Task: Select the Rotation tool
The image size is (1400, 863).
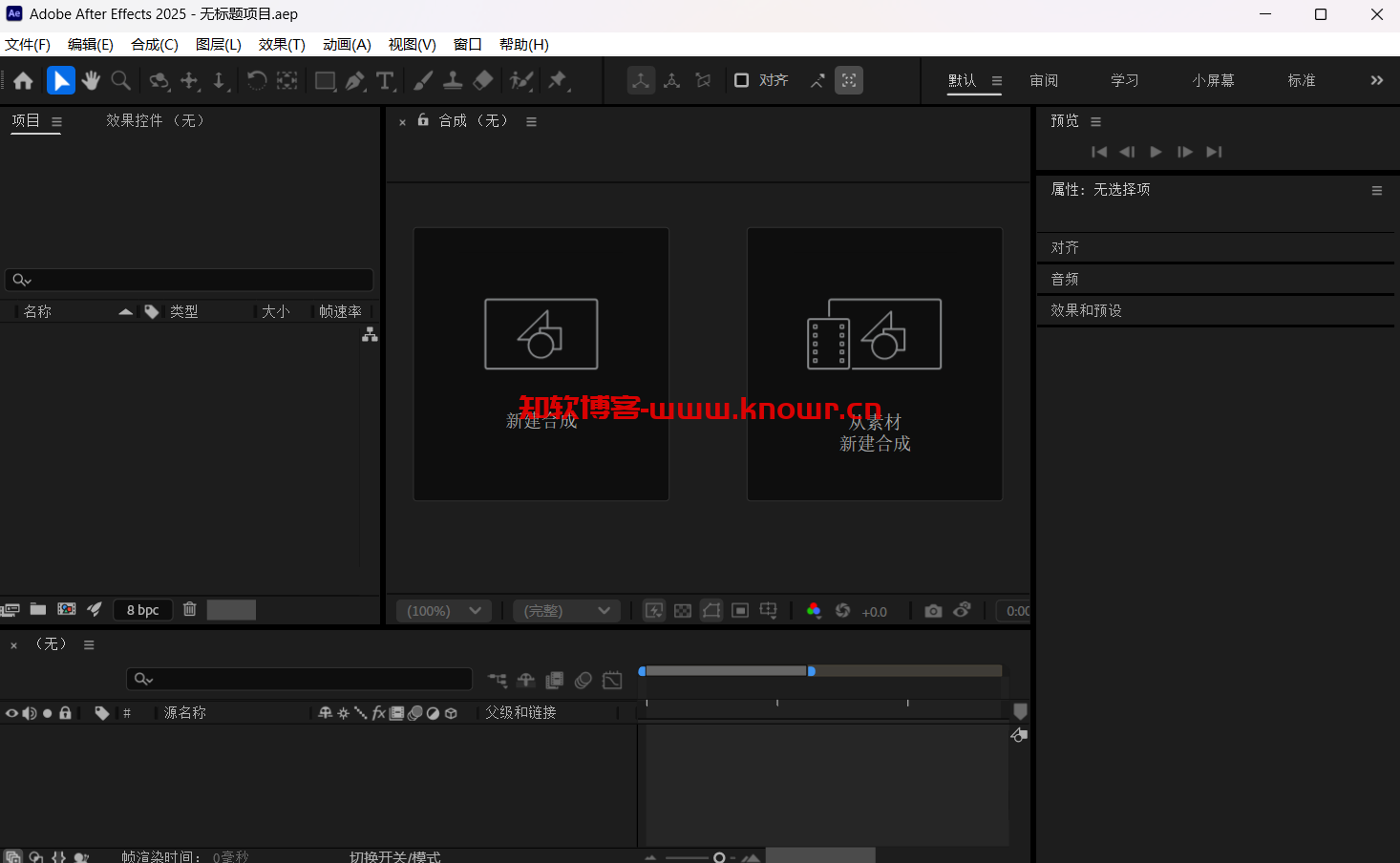Action: [256, 81]
